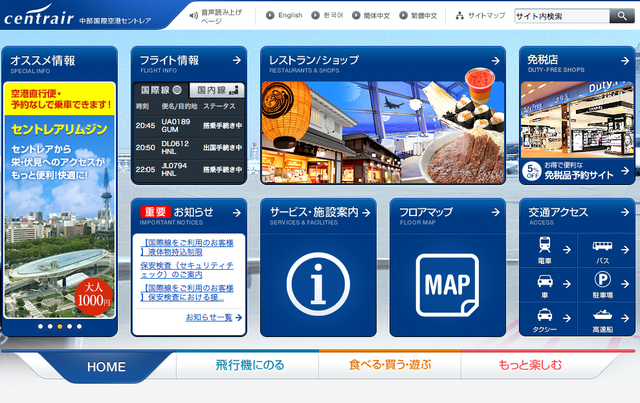The width and height of the screenshot is (640, 403).
Task: Click flight row DL0612 HNL
Action: click(x=189, y=147)
